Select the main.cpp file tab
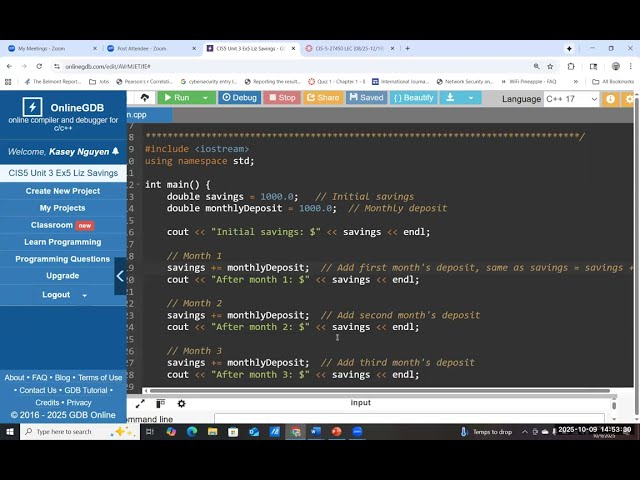 tap(149, 115)
